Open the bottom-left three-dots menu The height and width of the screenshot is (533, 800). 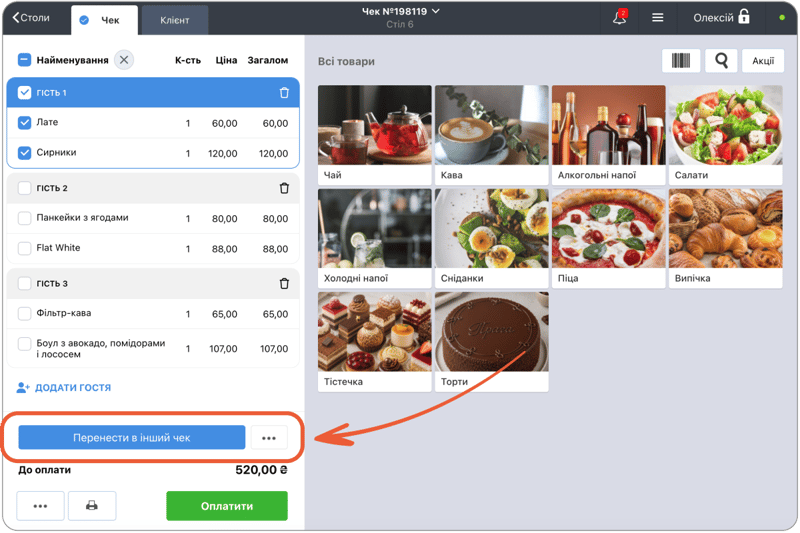click(40, 506)
